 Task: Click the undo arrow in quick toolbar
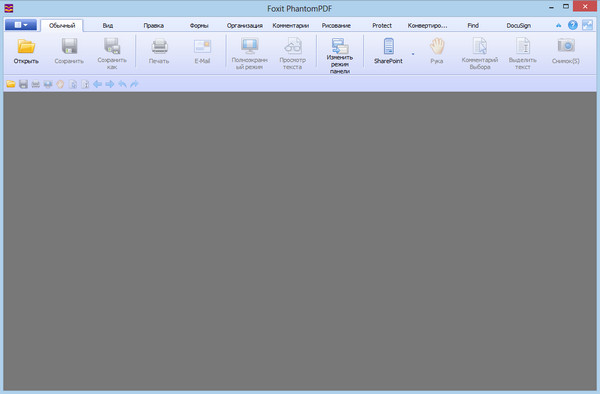[122, 84]
